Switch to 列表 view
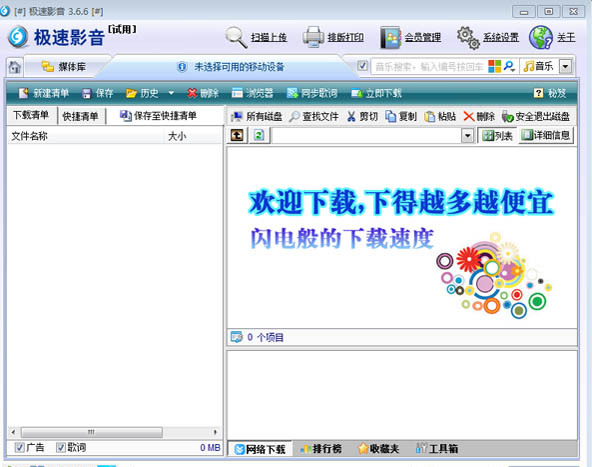This screenshot has width=592, height=467. click(498, 136)
